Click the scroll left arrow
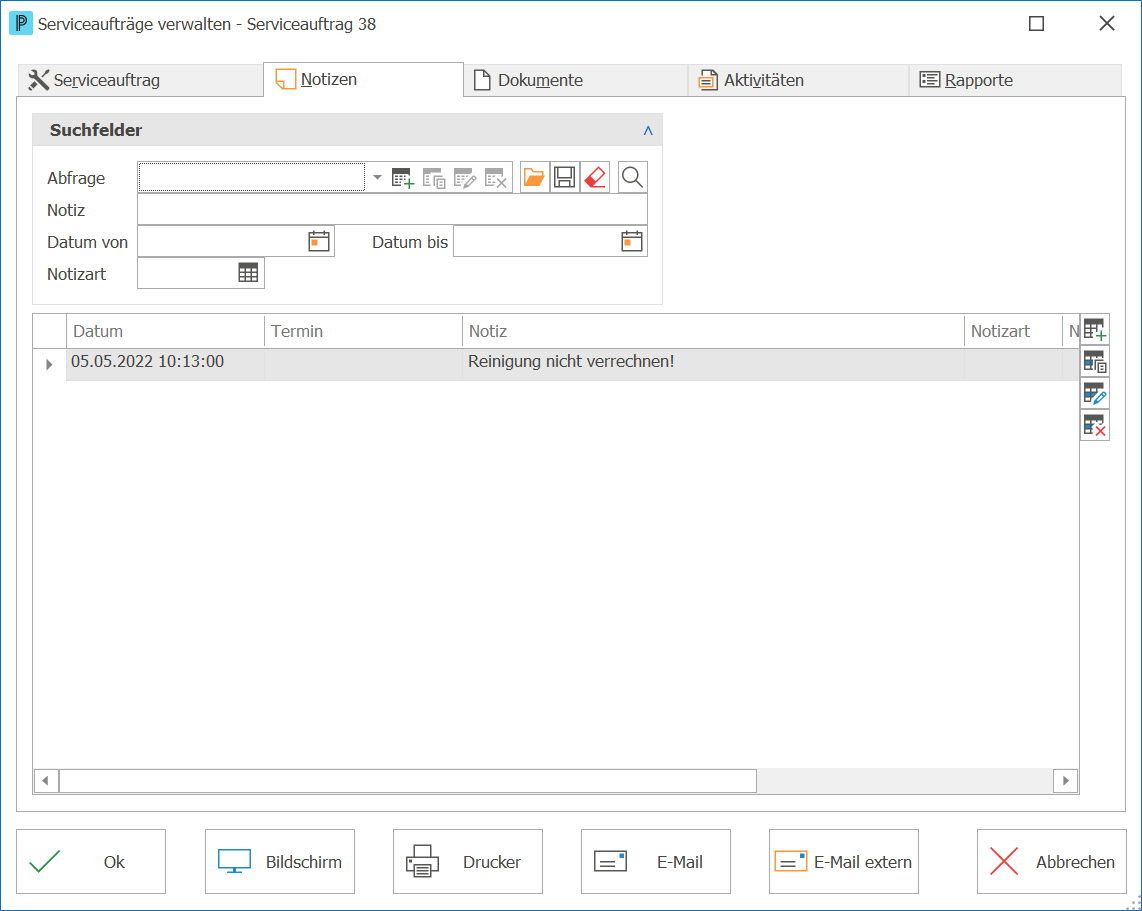 46,781
